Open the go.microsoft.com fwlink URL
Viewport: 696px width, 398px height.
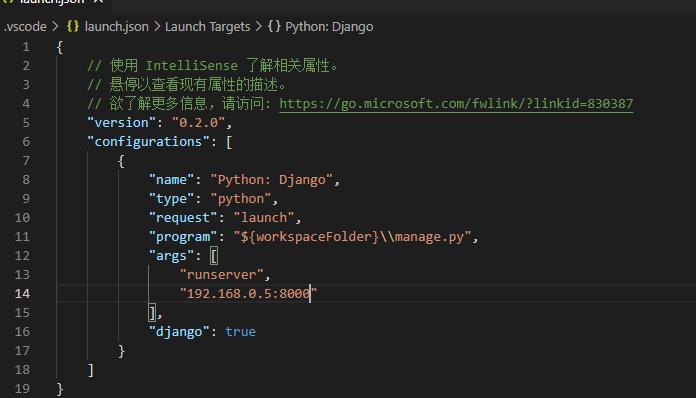(456, 104)
